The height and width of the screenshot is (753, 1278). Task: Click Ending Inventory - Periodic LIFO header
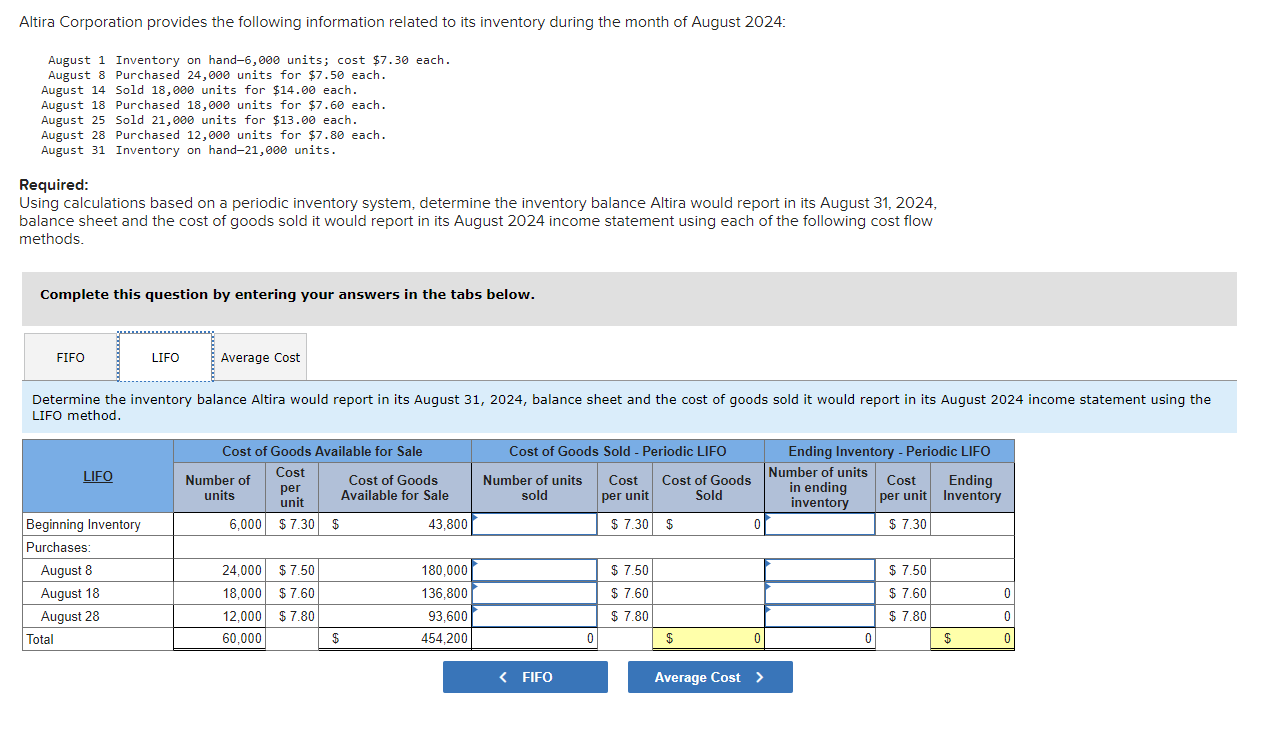click(890, 451)
